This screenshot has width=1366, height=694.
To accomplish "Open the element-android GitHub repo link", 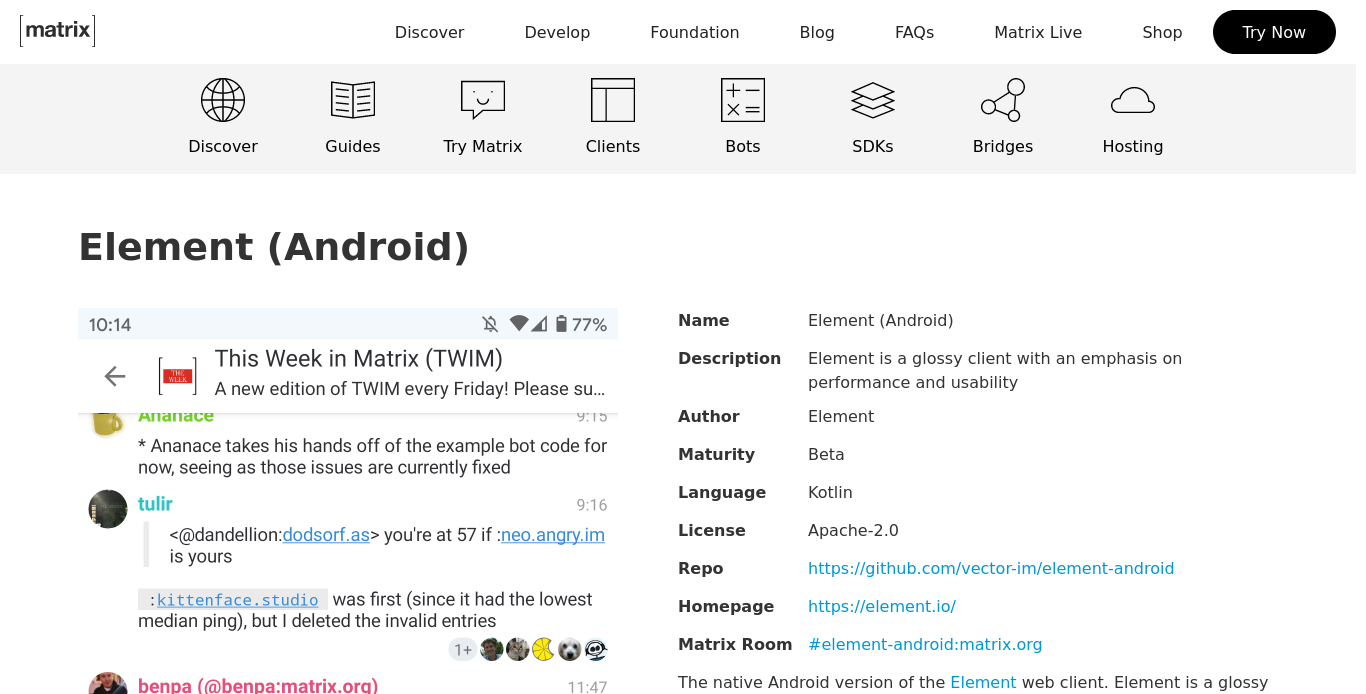I will [991, 568].
